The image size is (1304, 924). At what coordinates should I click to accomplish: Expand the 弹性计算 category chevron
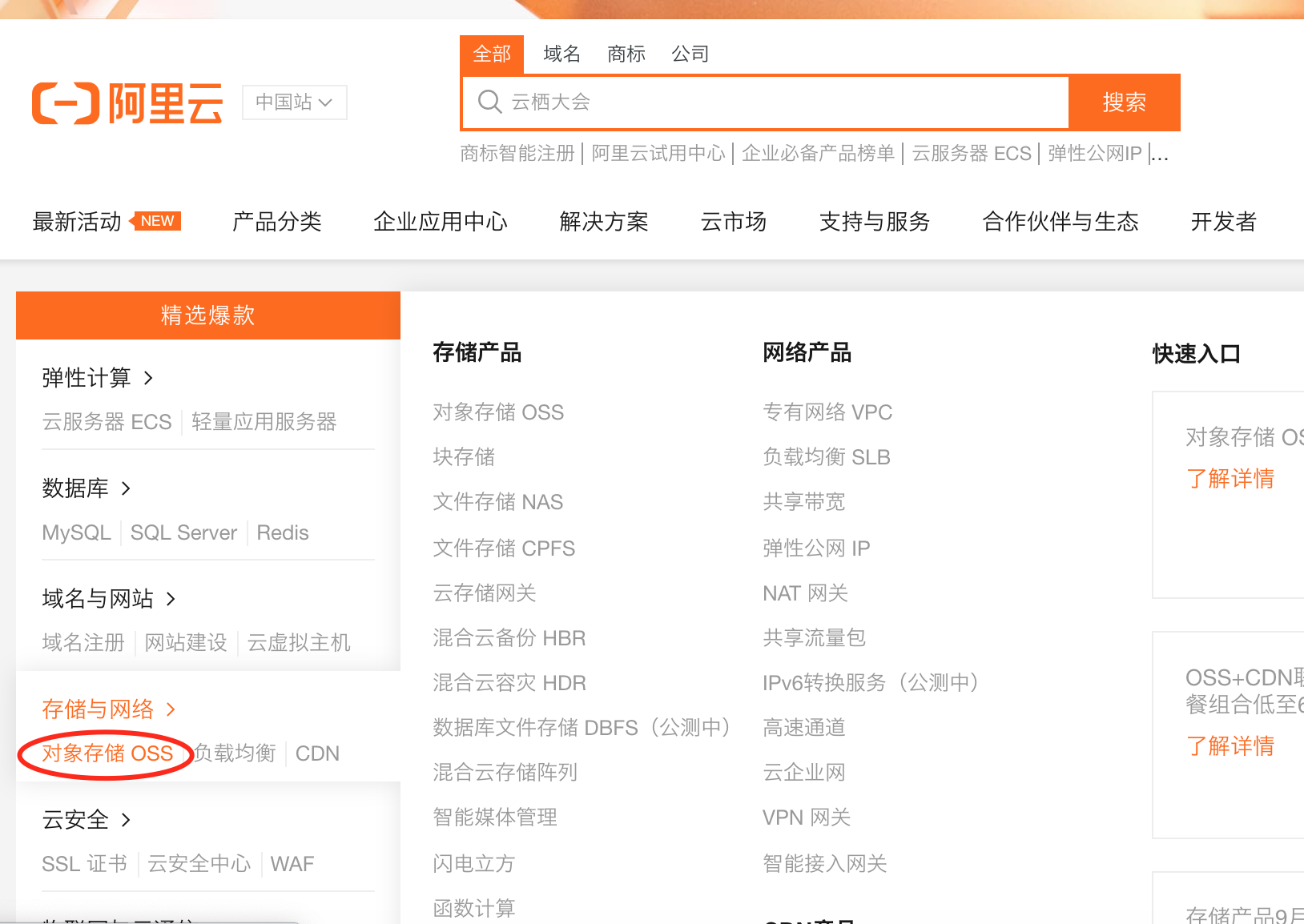pos(148,377)
